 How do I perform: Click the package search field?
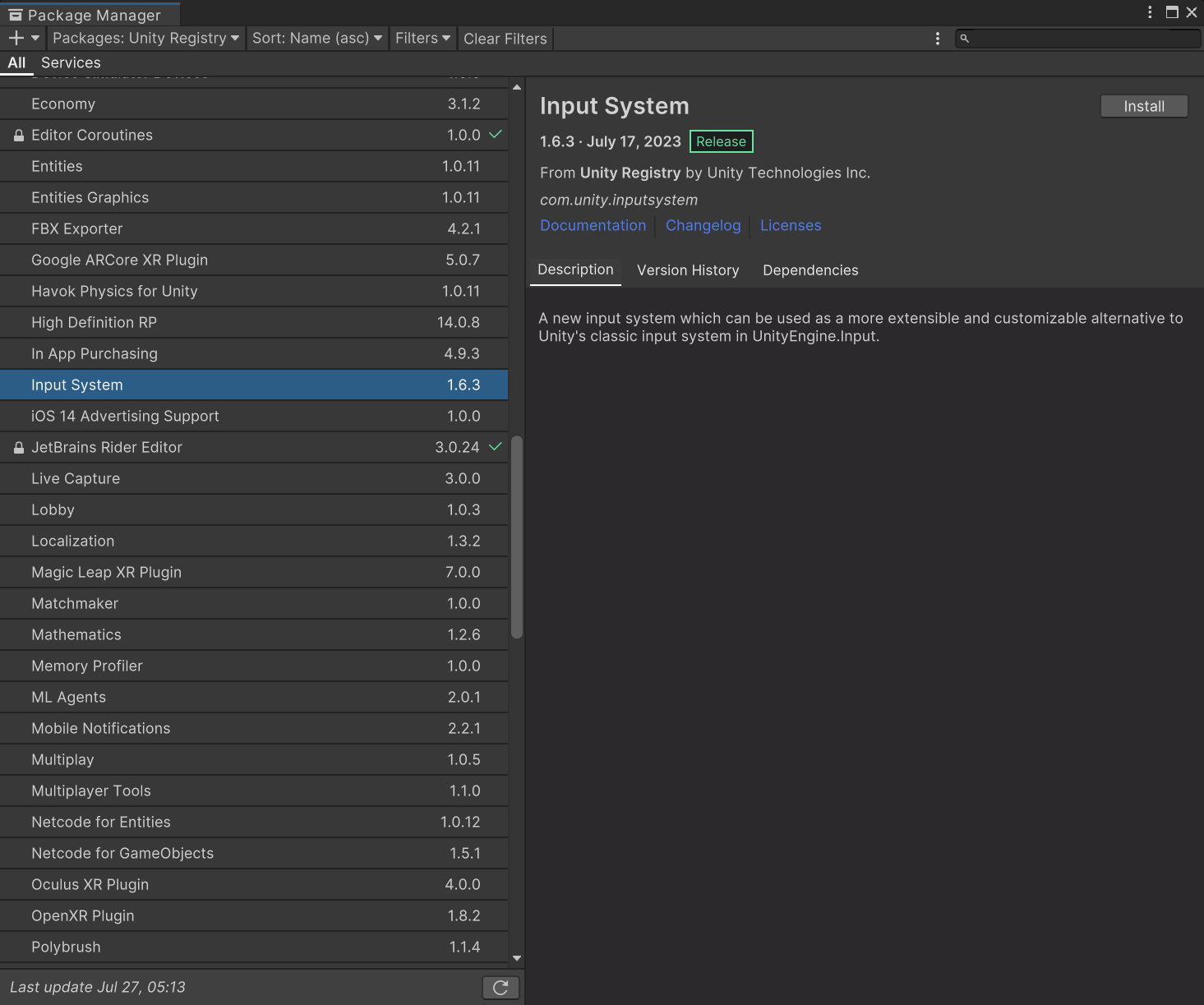pos(1077,39)
